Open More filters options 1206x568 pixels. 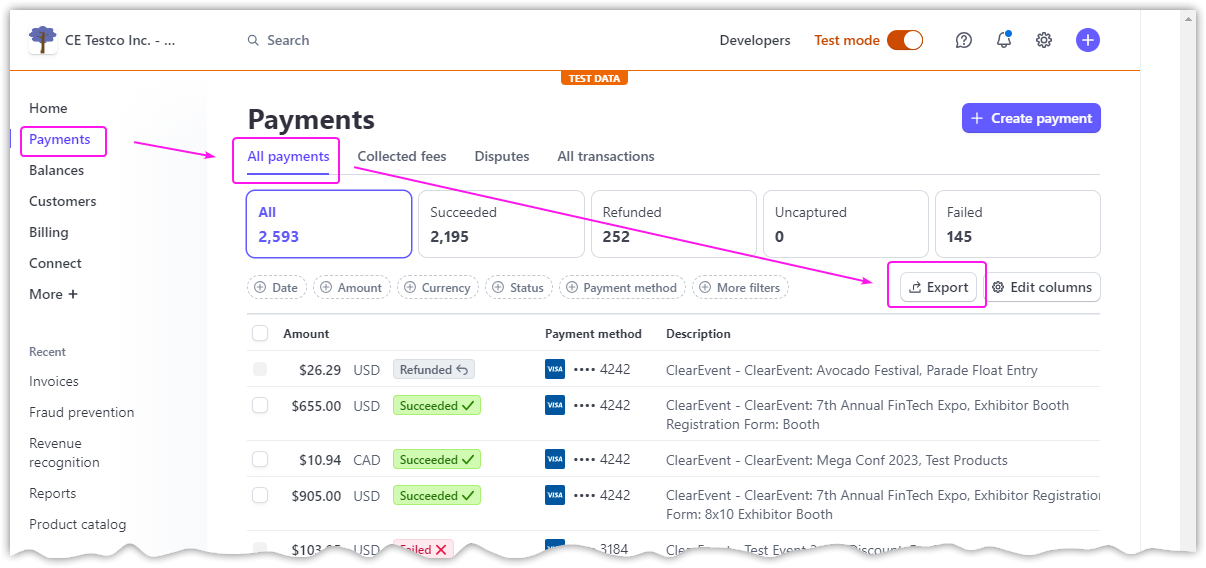tap(741, 287)
